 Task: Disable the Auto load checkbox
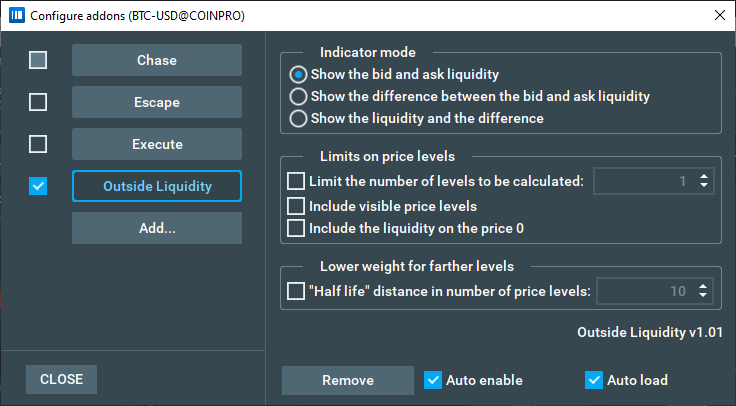point(594,380)
